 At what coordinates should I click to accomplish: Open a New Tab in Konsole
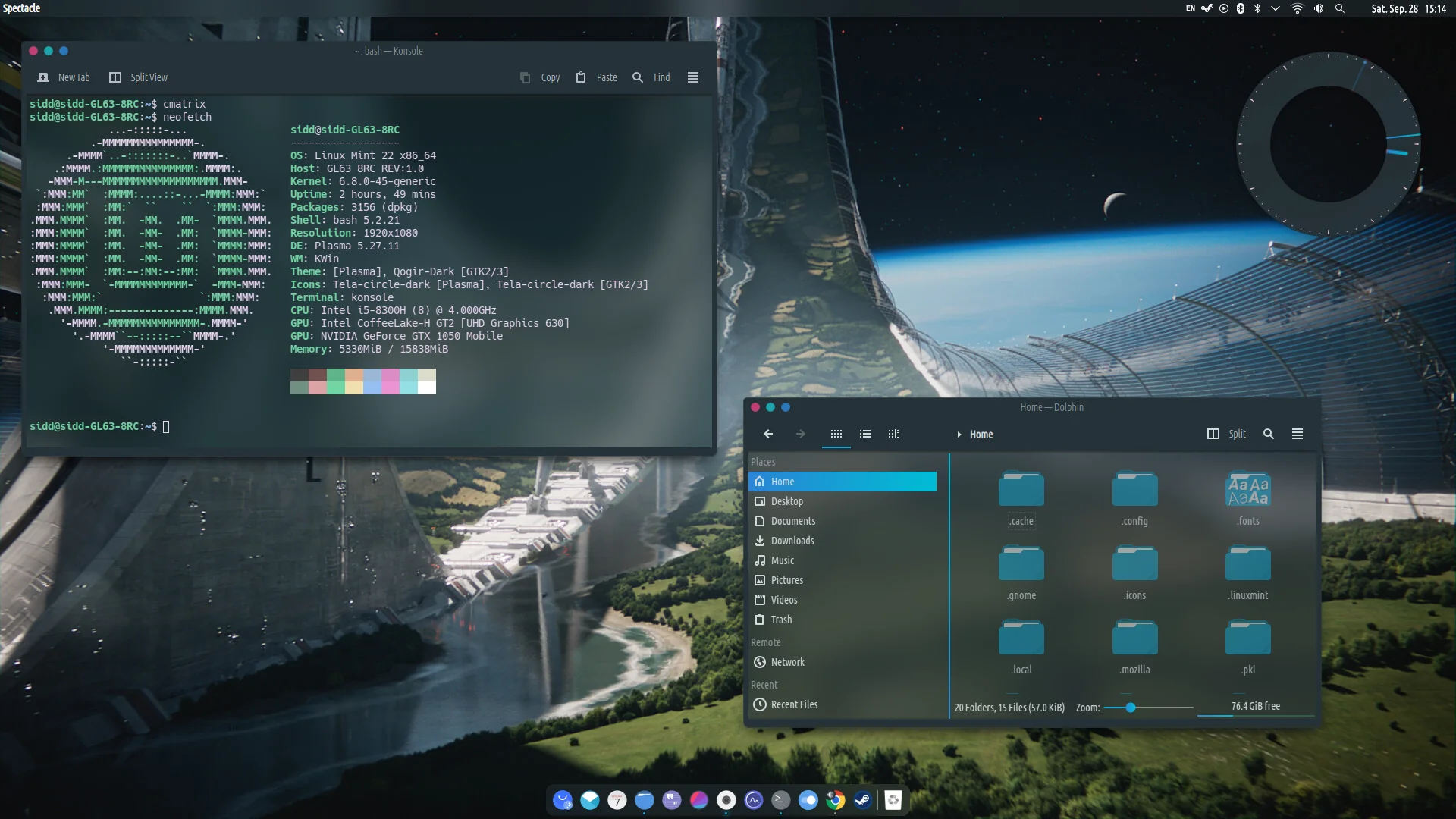coord(64,77)
